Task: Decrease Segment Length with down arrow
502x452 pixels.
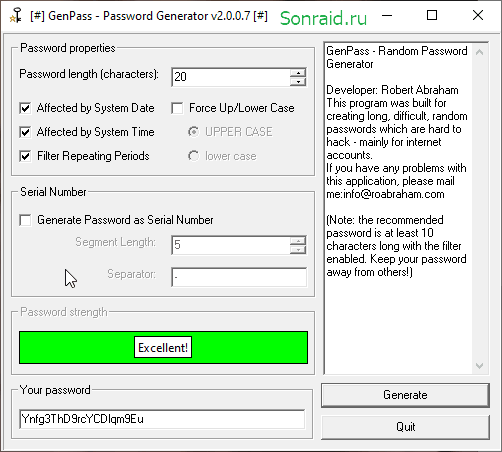Action: tap(298, 249)
